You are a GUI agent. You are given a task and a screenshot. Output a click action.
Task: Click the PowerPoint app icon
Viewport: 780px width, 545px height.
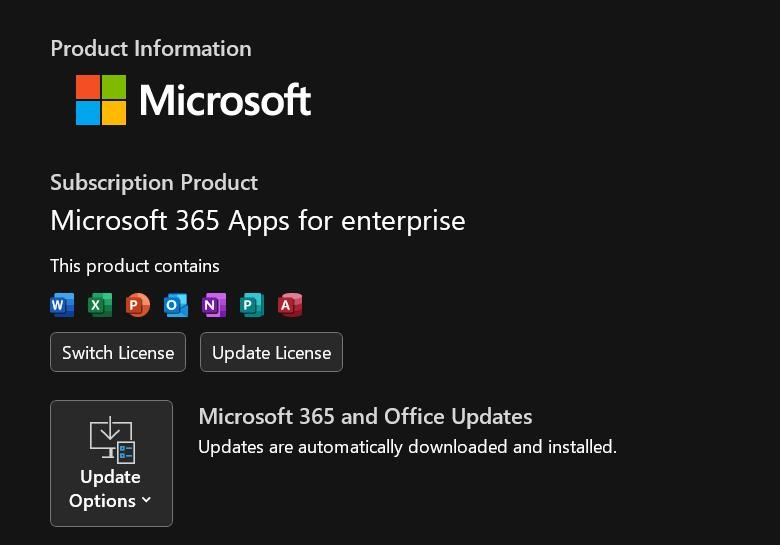click(x=138, y=305)
